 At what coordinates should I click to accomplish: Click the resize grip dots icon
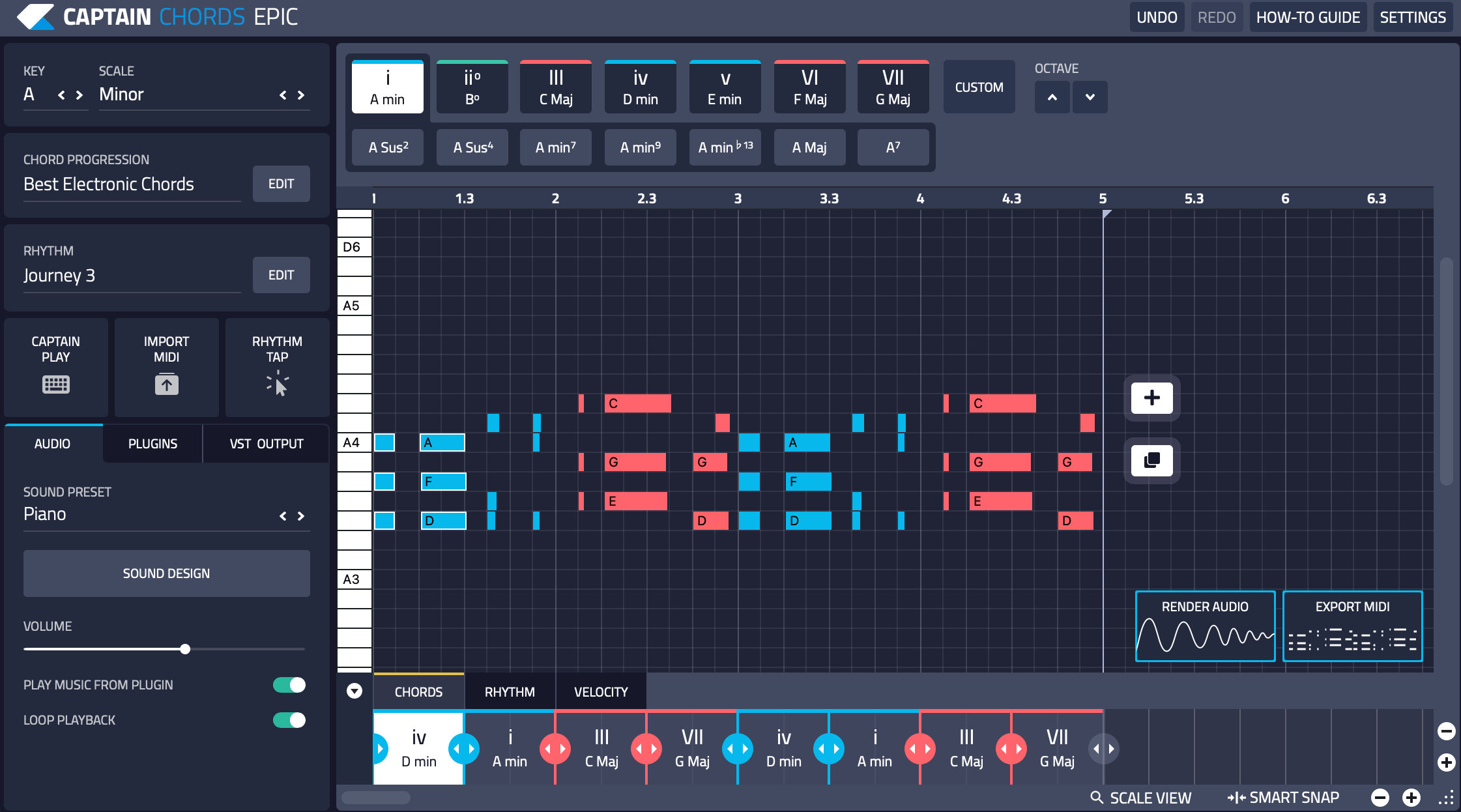click(1446, 798)
